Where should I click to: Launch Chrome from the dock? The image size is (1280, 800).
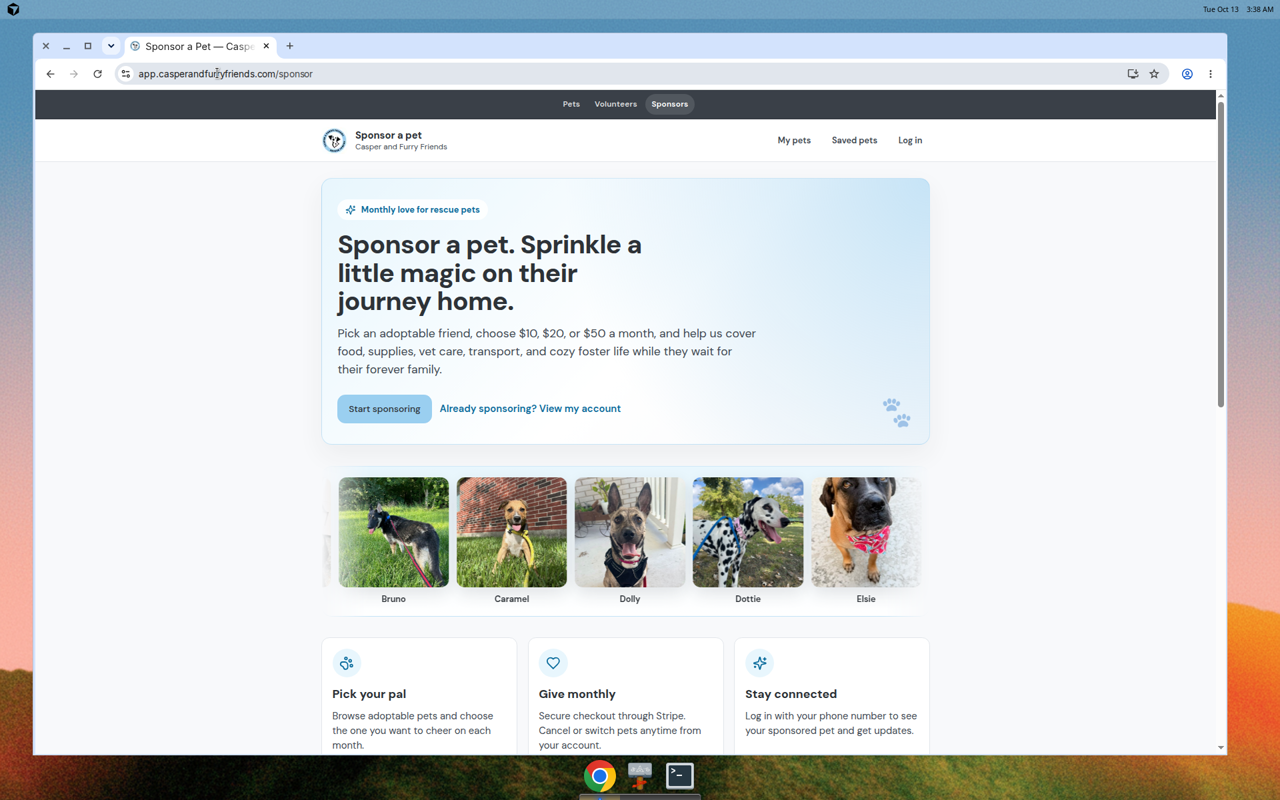pyautogui.click(x=600, y=776)
